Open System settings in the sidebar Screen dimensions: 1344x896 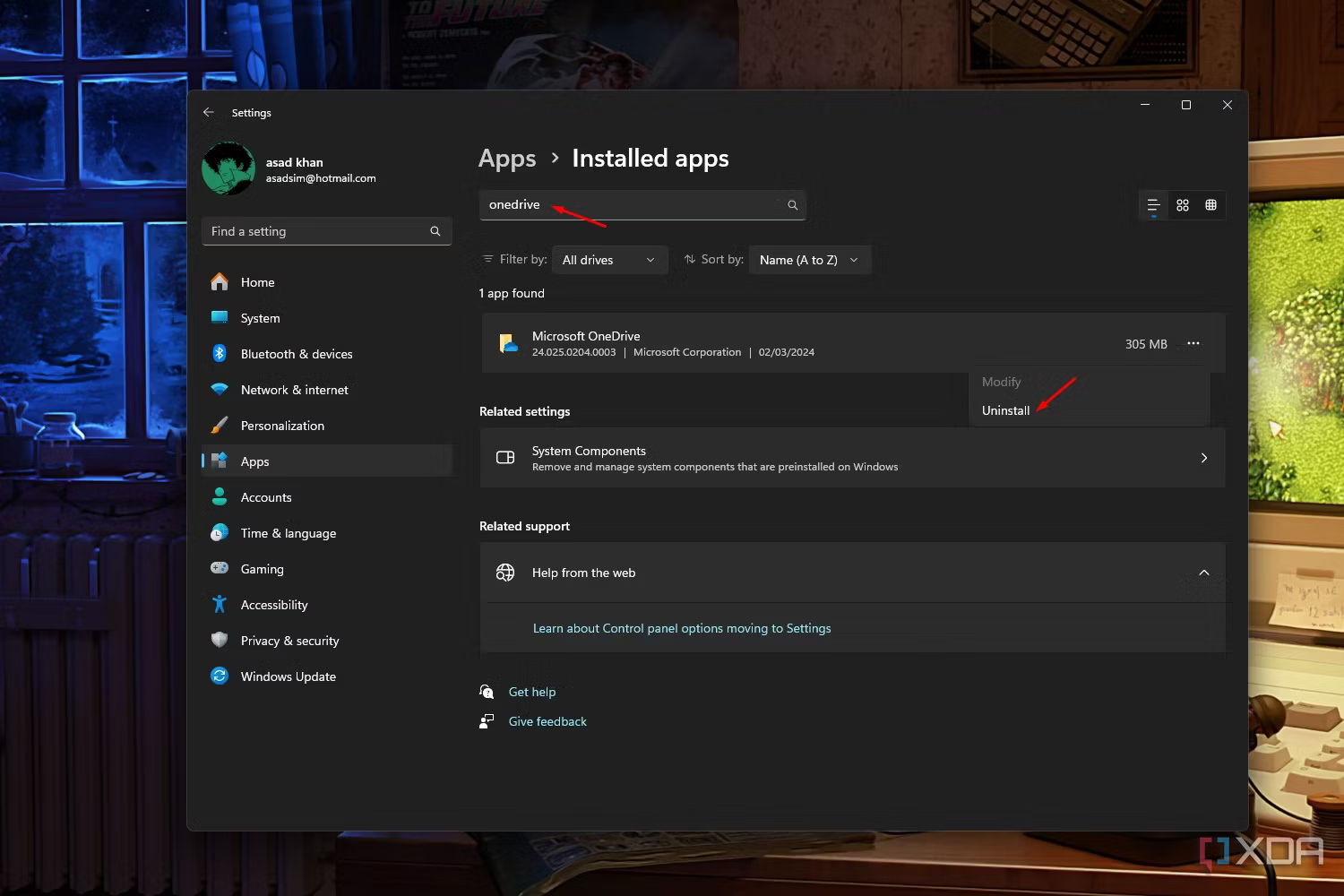[x=327, y=318]
